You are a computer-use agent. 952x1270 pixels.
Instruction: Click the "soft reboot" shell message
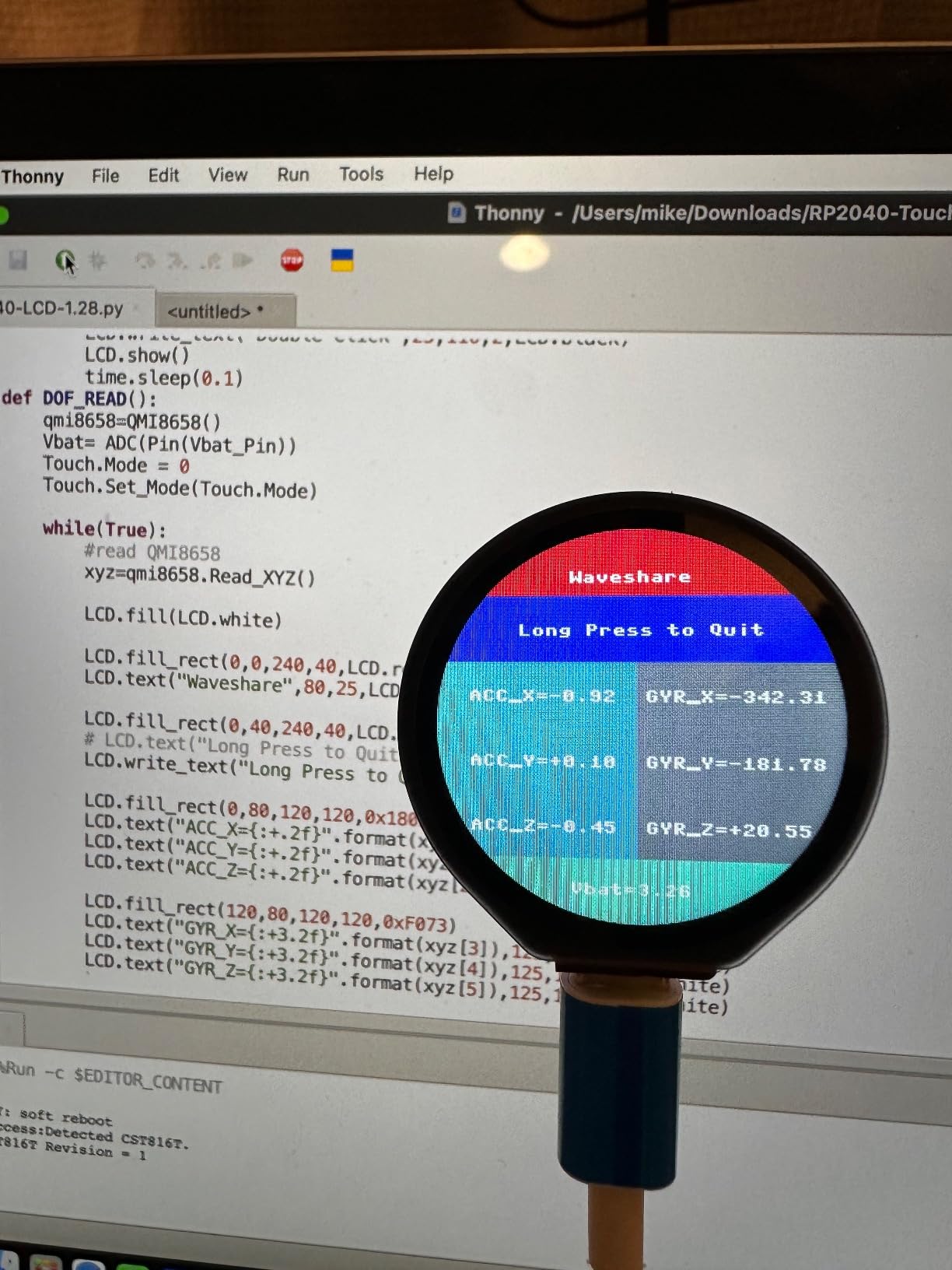tap(66, 1117)
